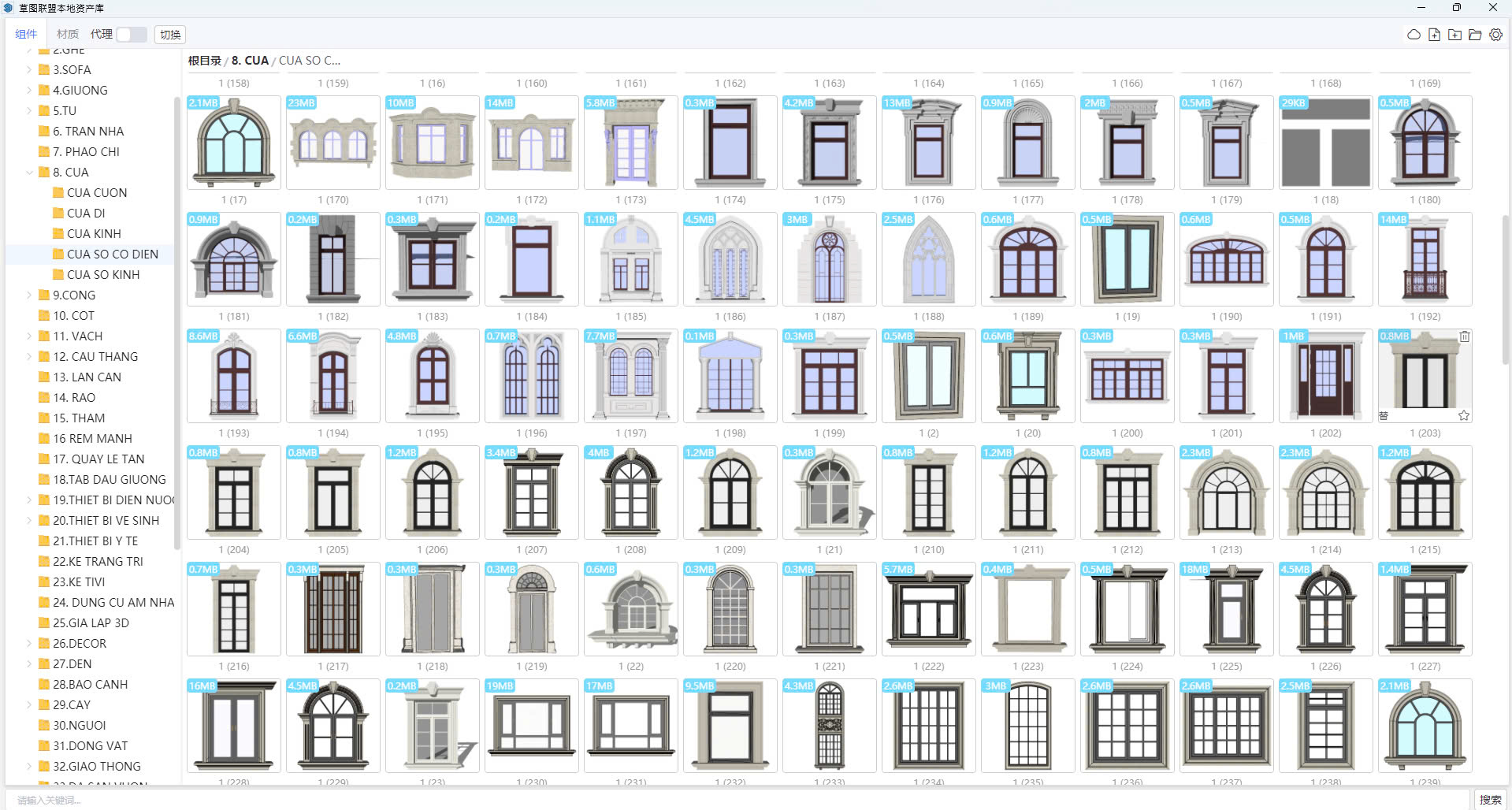This screenshot has height=810, width=1512.
Task: Expand the 3.SOFA folder
Action: [x=29, y=70]
